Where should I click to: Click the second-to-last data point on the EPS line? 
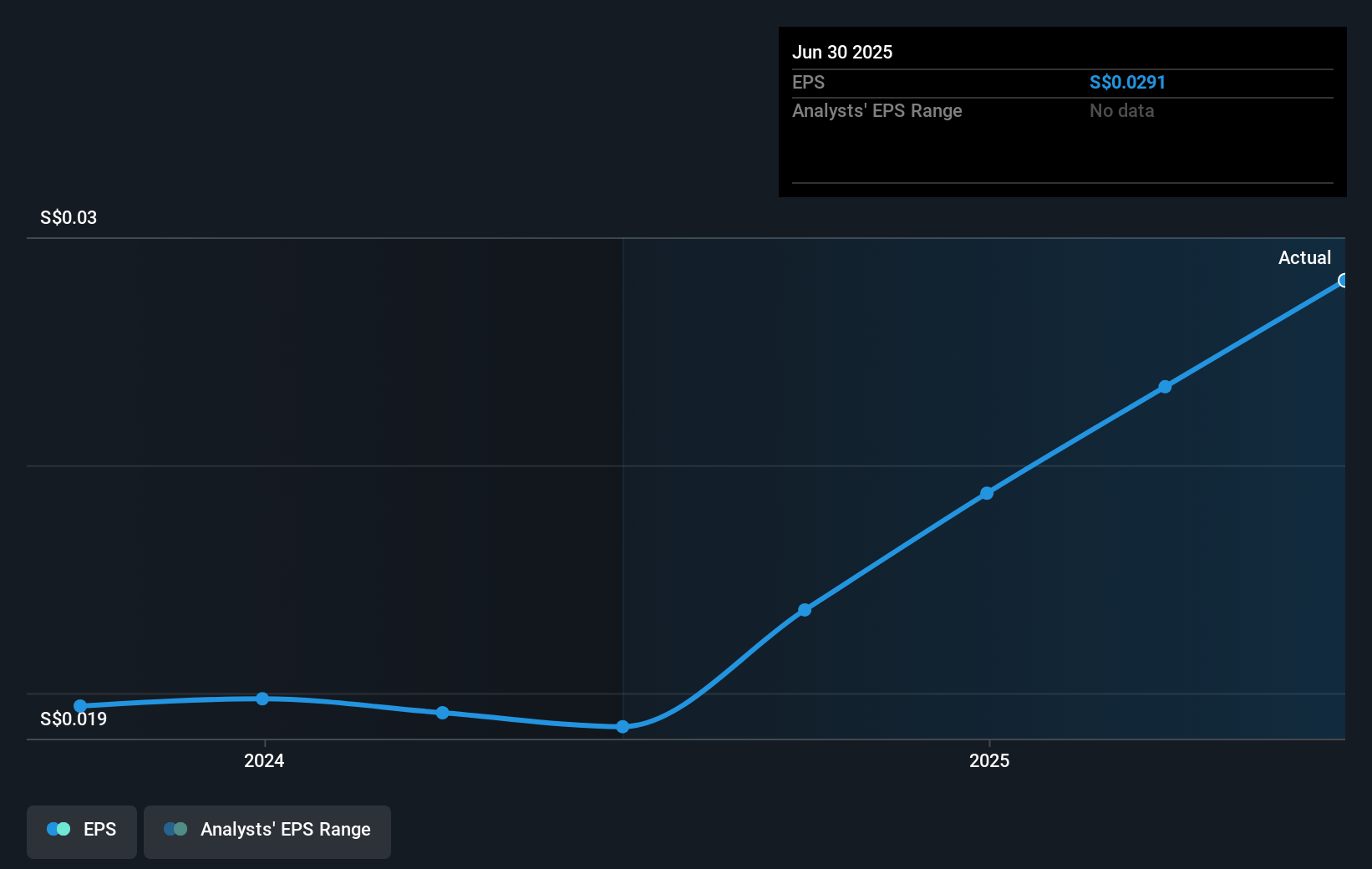(1165, 387)
